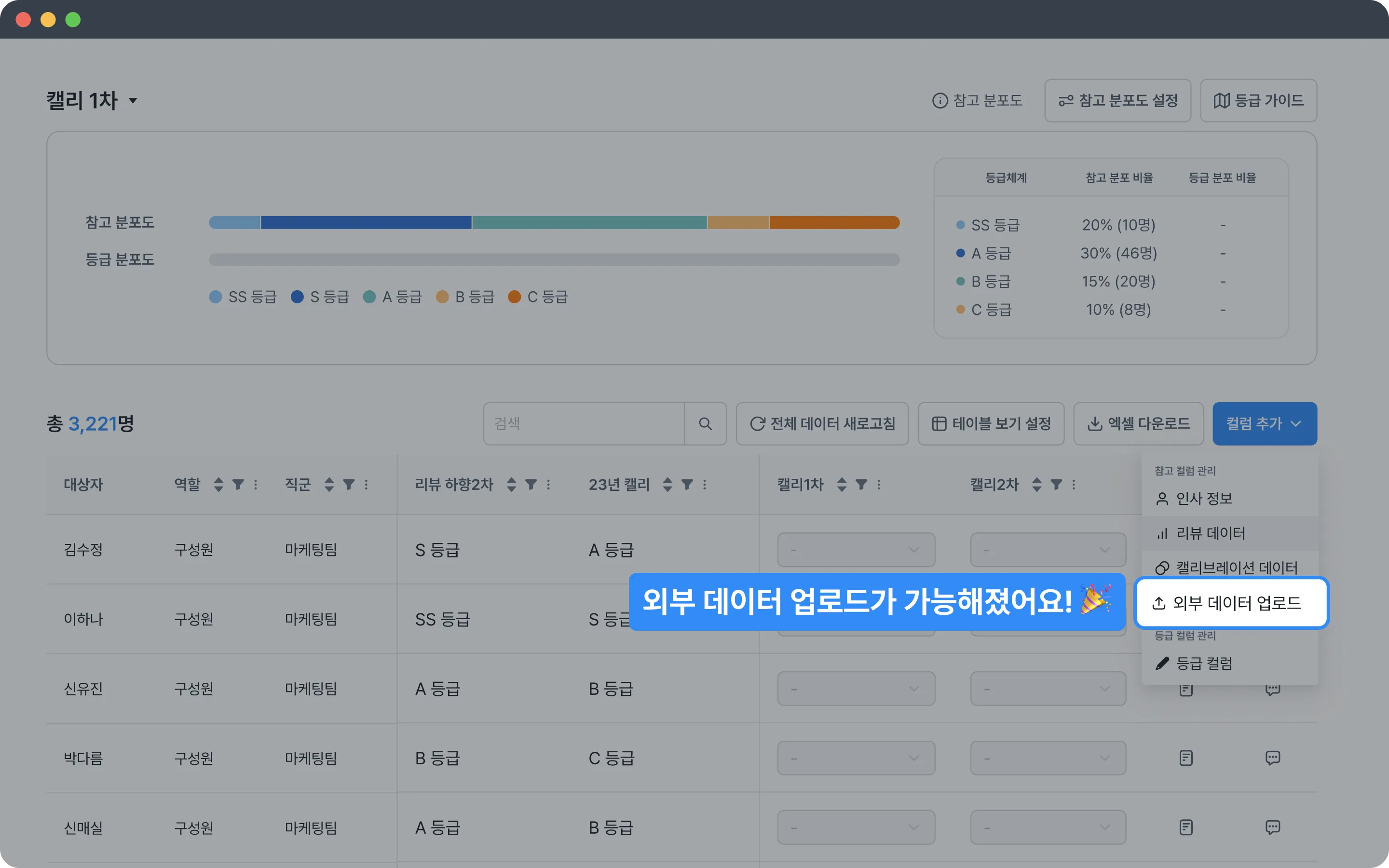Click the 20% (10명) ratio value
This screenshot has width=1389, height=868.
1118,225
